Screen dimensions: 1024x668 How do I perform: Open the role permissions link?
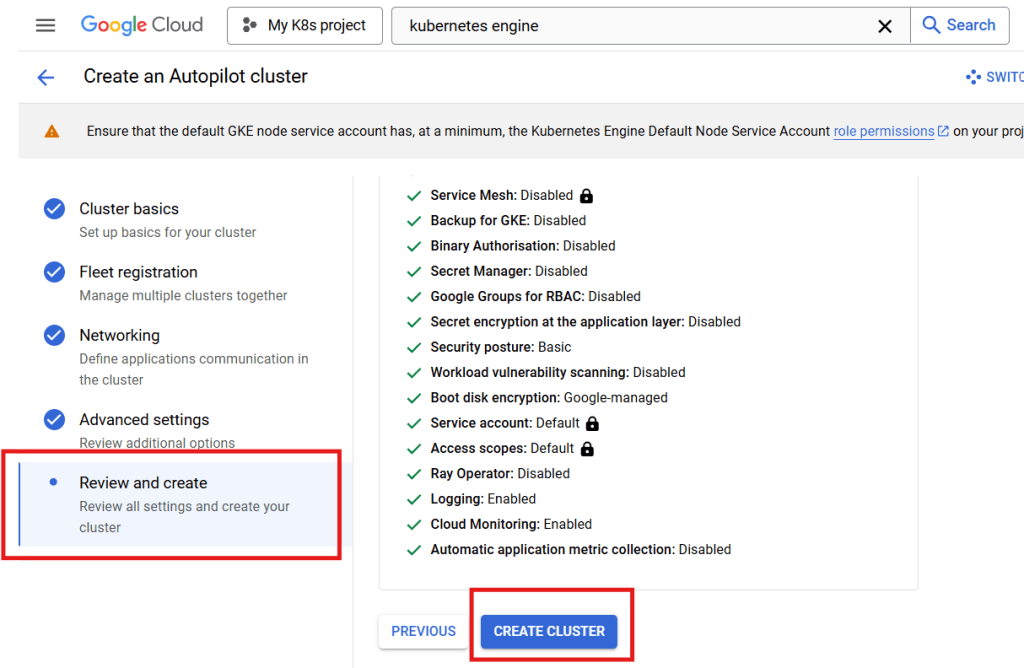tap(884, 131)
